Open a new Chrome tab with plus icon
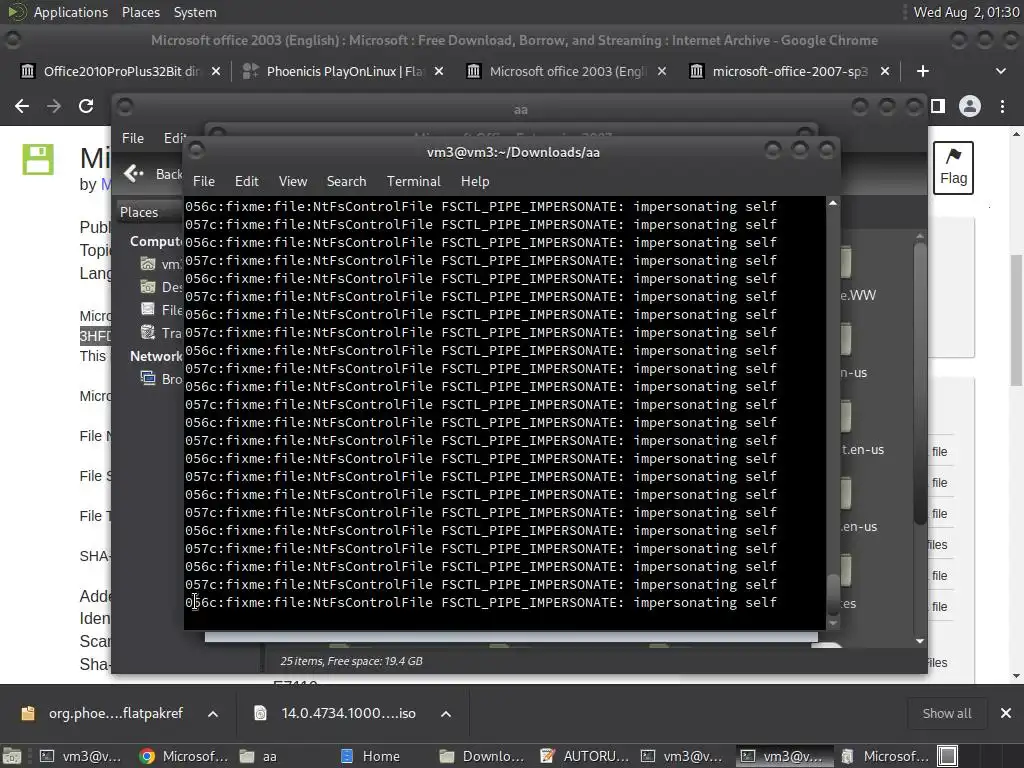 tap(922, 71)
